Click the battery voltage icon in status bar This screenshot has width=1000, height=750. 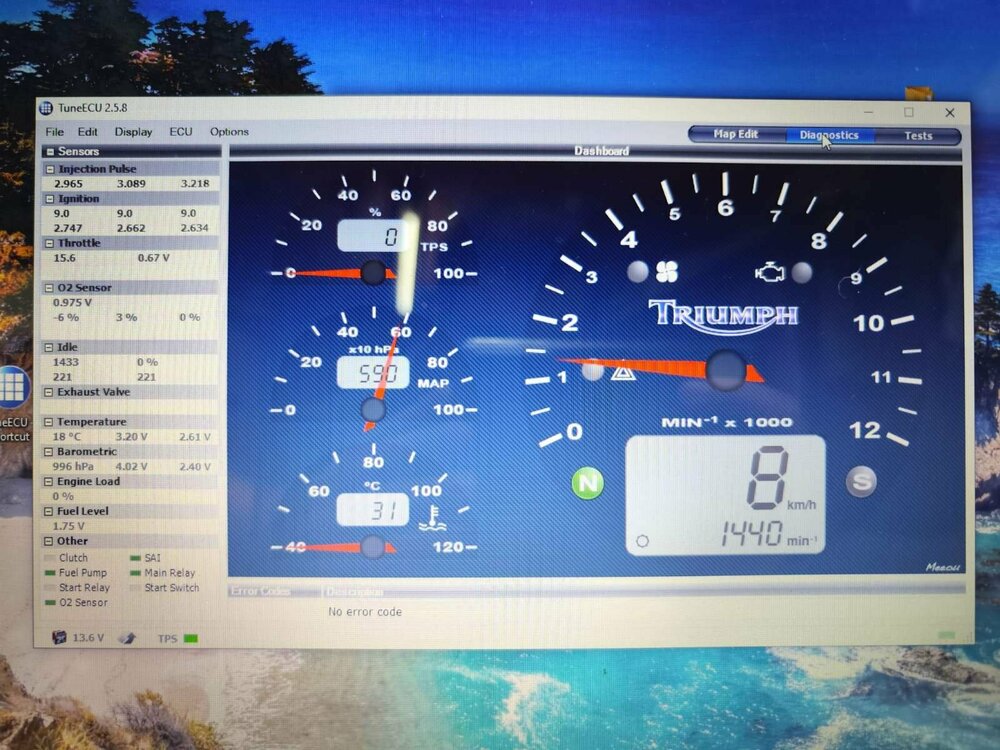click(59, 637)
